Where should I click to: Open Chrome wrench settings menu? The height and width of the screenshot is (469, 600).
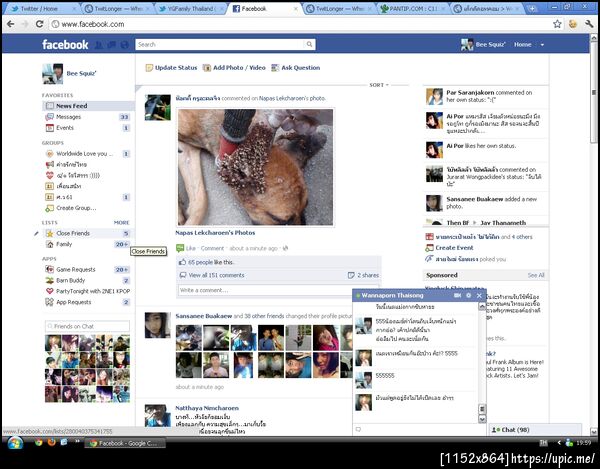589,24
